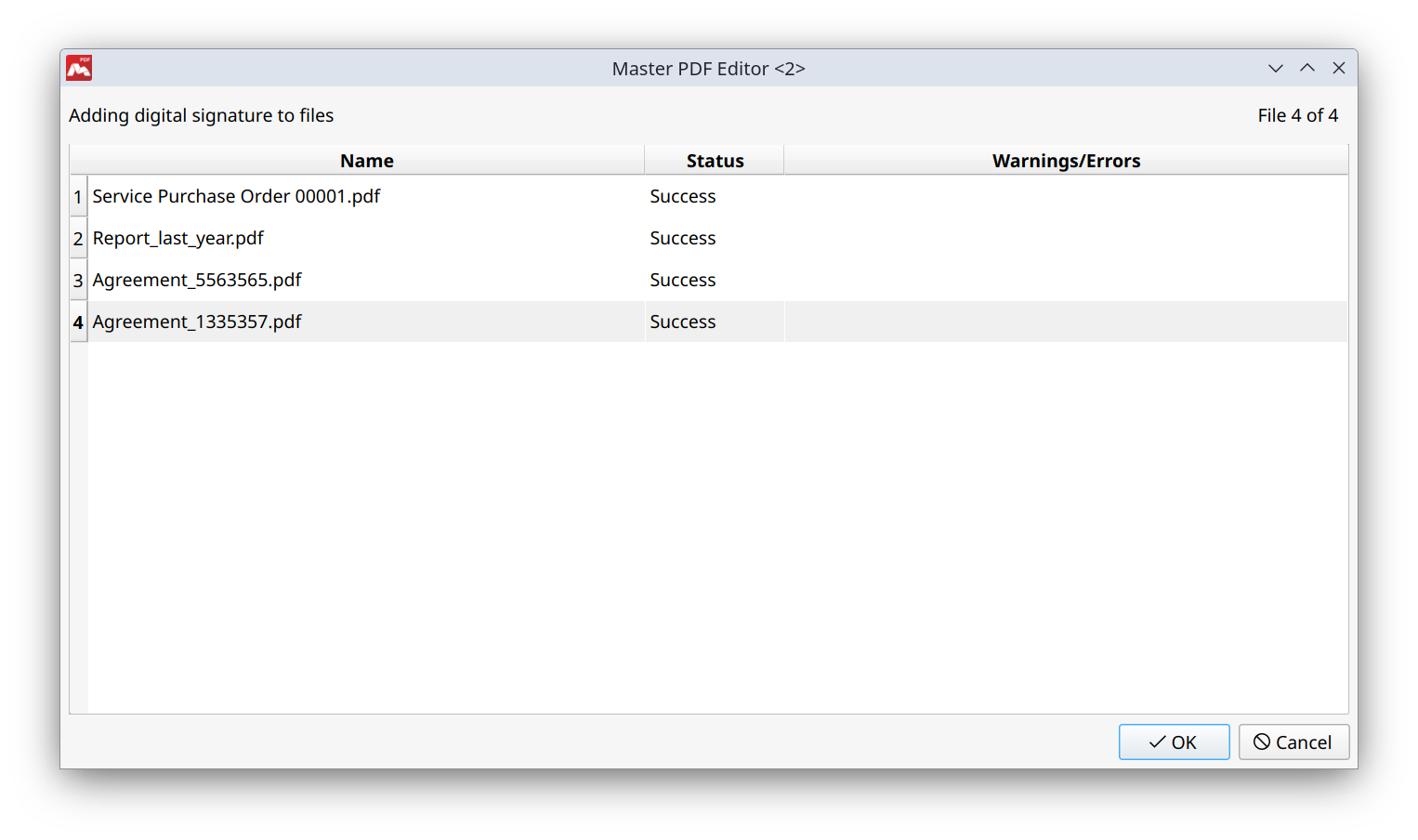
Task: Select the Agreement_5563565.pdf entry
Action: pos(197,280)
